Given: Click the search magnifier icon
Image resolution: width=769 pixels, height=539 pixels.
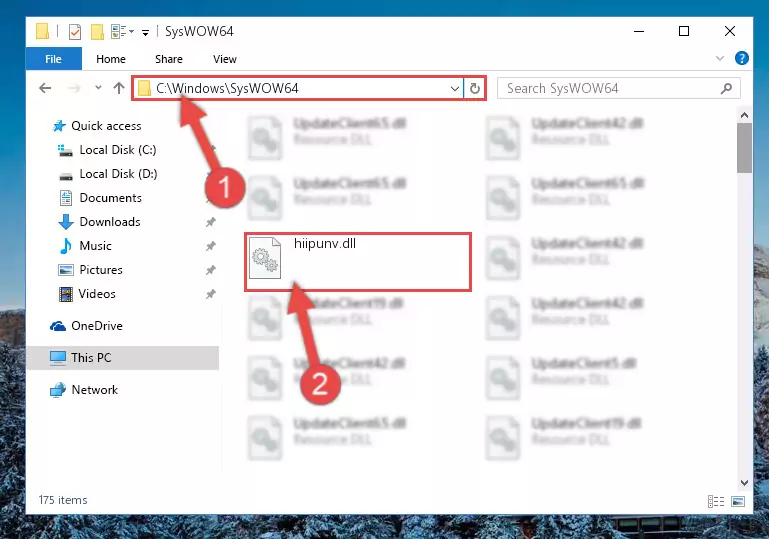Looking at the screenshot, I should tap(726, 88).
